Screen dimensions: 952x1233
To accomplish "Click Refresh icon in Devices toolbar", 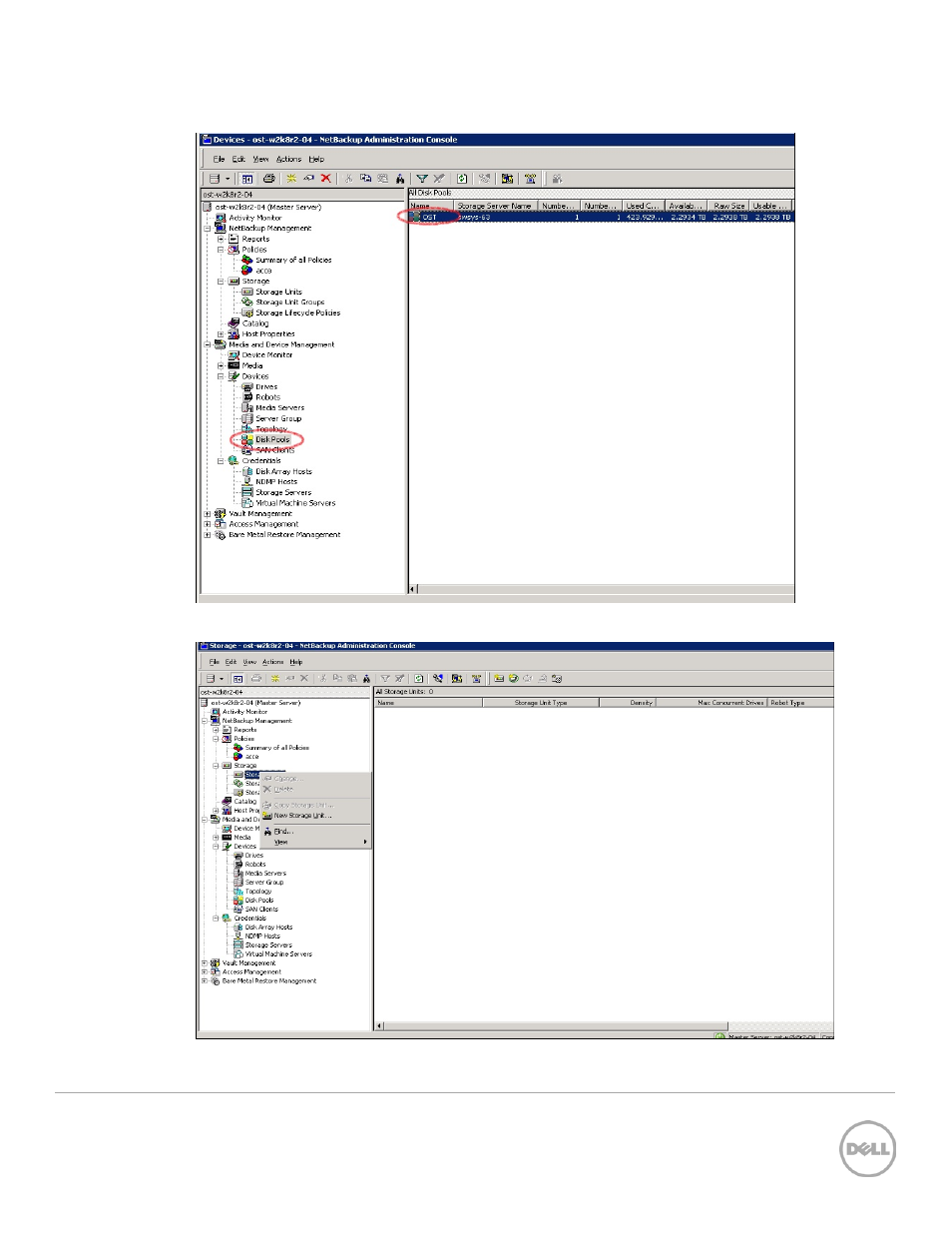I will click(x=462, y=179).
